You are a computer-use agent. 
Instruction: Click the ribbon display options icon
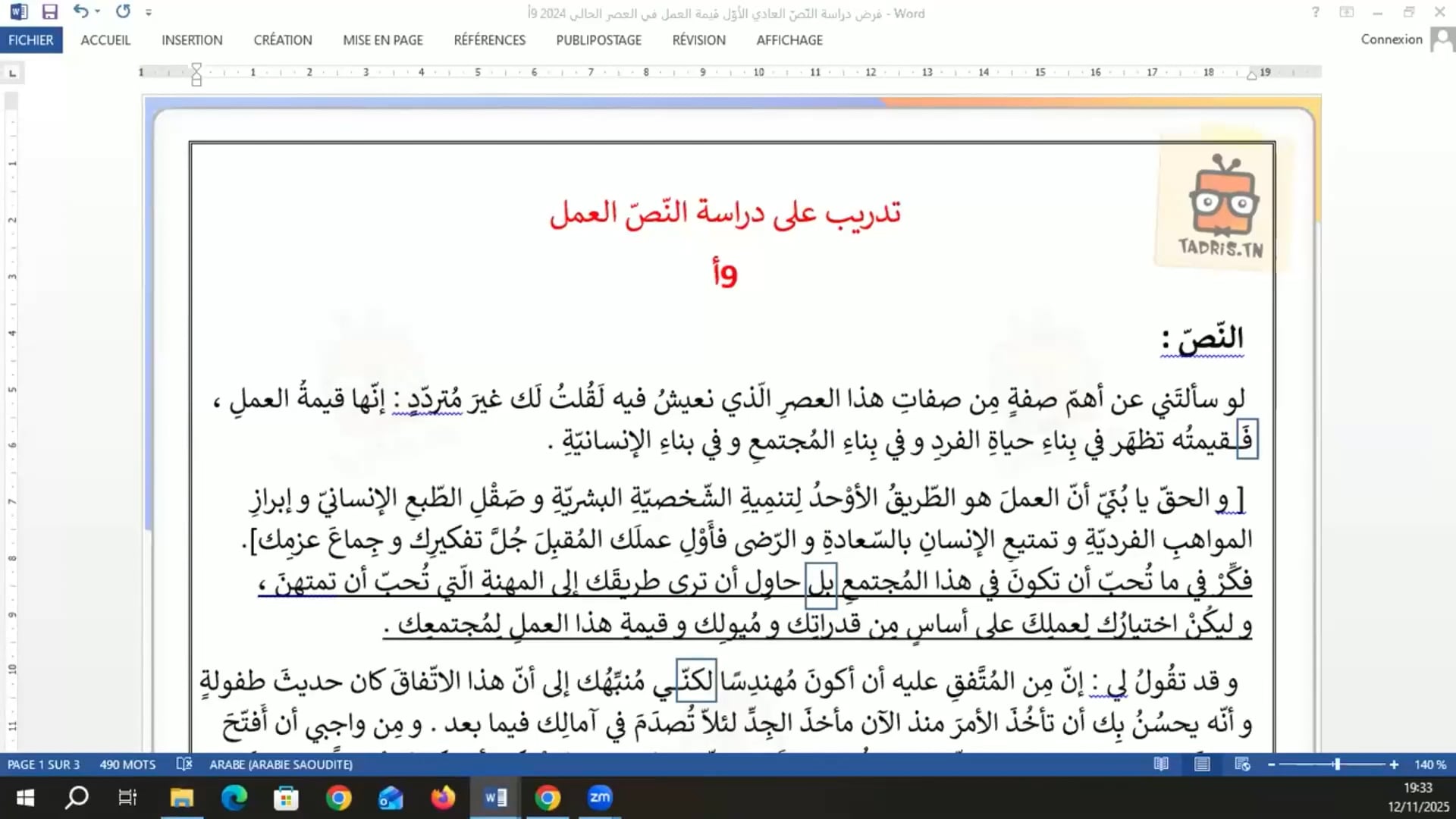(x=1347, y=12)
